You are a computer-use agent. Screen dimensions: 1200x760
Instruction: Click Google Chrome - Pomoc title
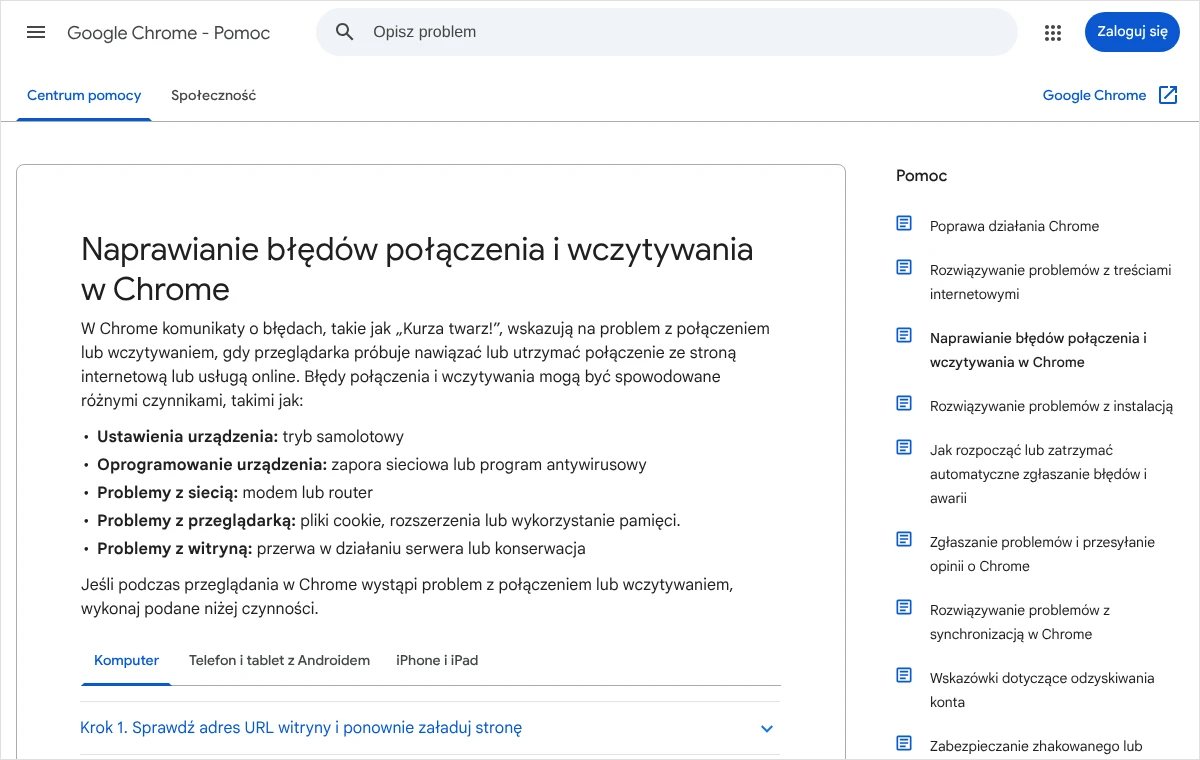pos(169,32)
